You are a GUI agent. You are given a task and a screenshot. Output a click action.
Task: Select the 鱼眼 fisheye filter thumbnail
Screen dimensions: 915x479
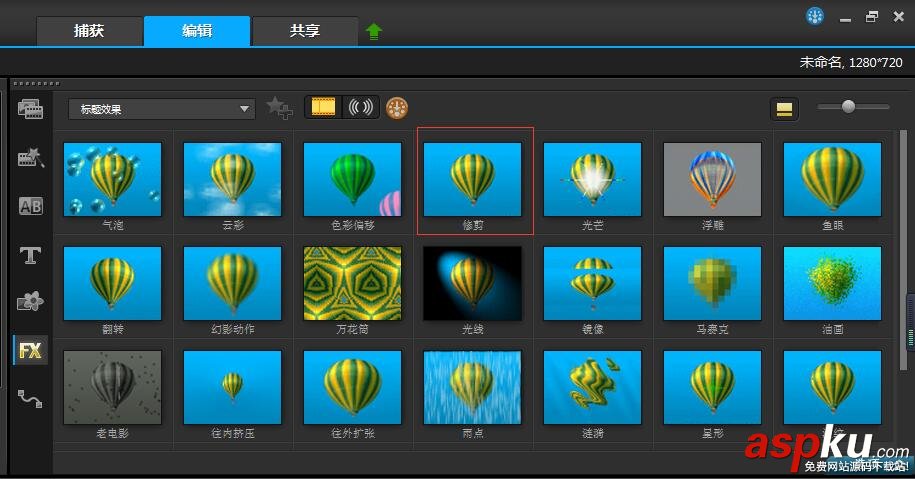833,180
